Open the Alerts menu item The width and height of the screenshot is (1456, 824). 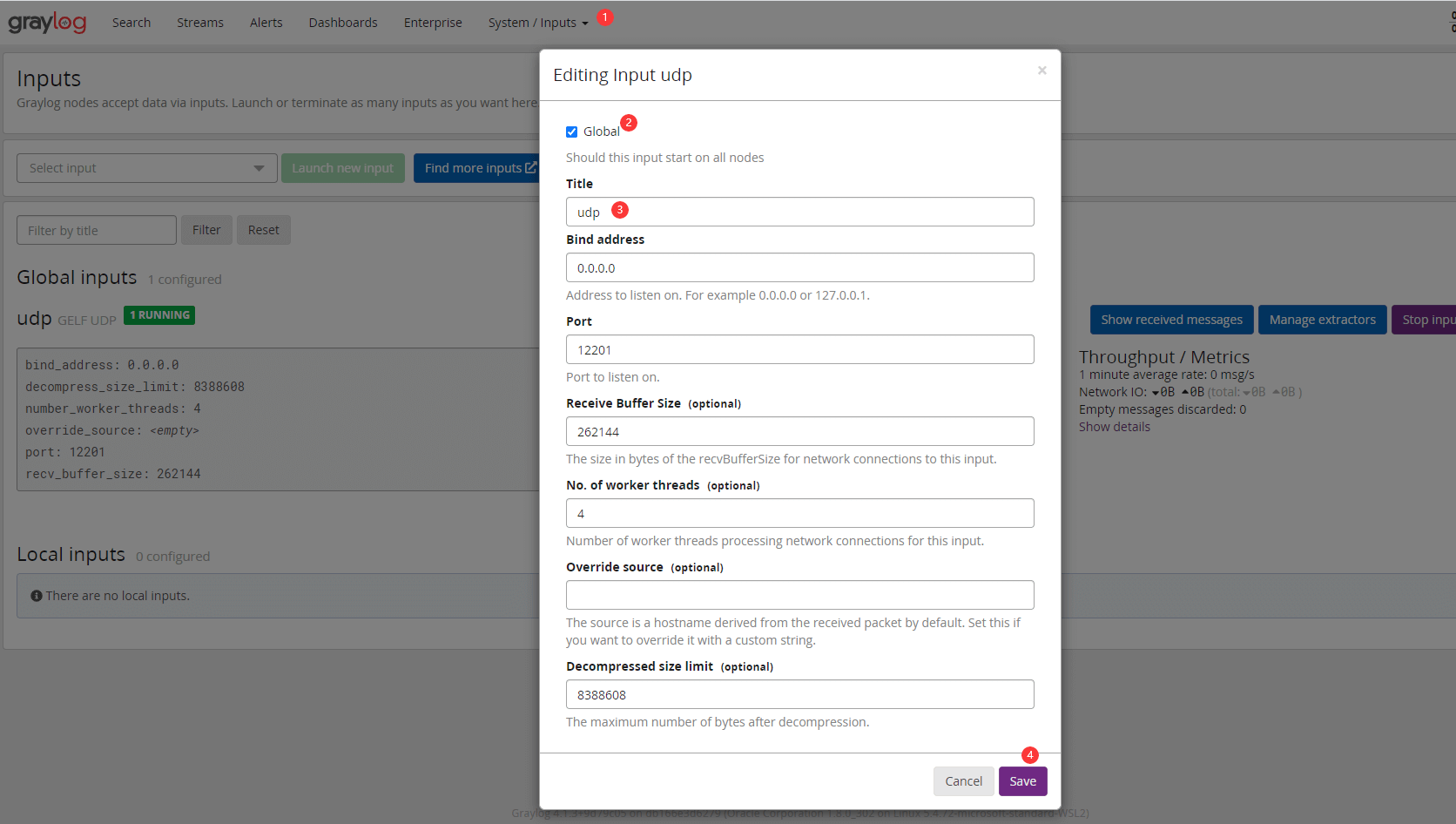click(x=266, y=23)
